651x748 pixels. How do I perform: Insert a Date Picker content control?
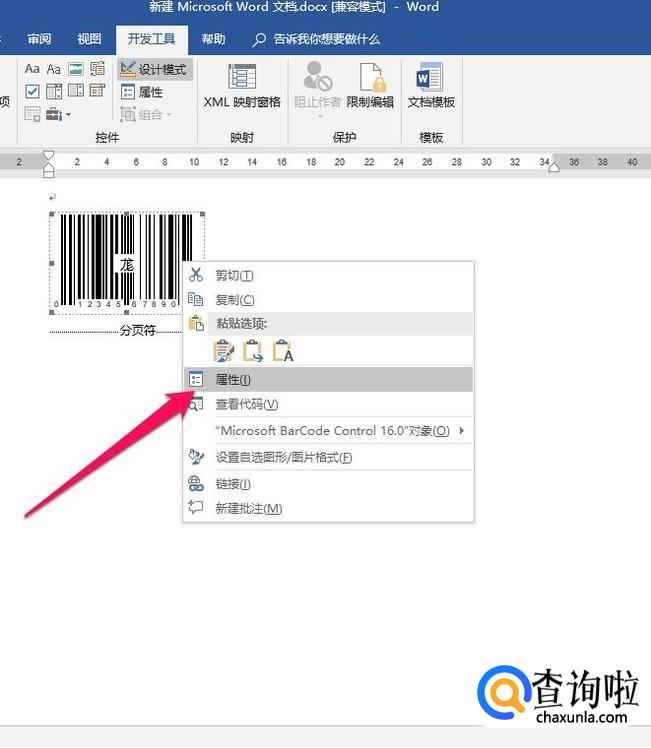point(97,91)
